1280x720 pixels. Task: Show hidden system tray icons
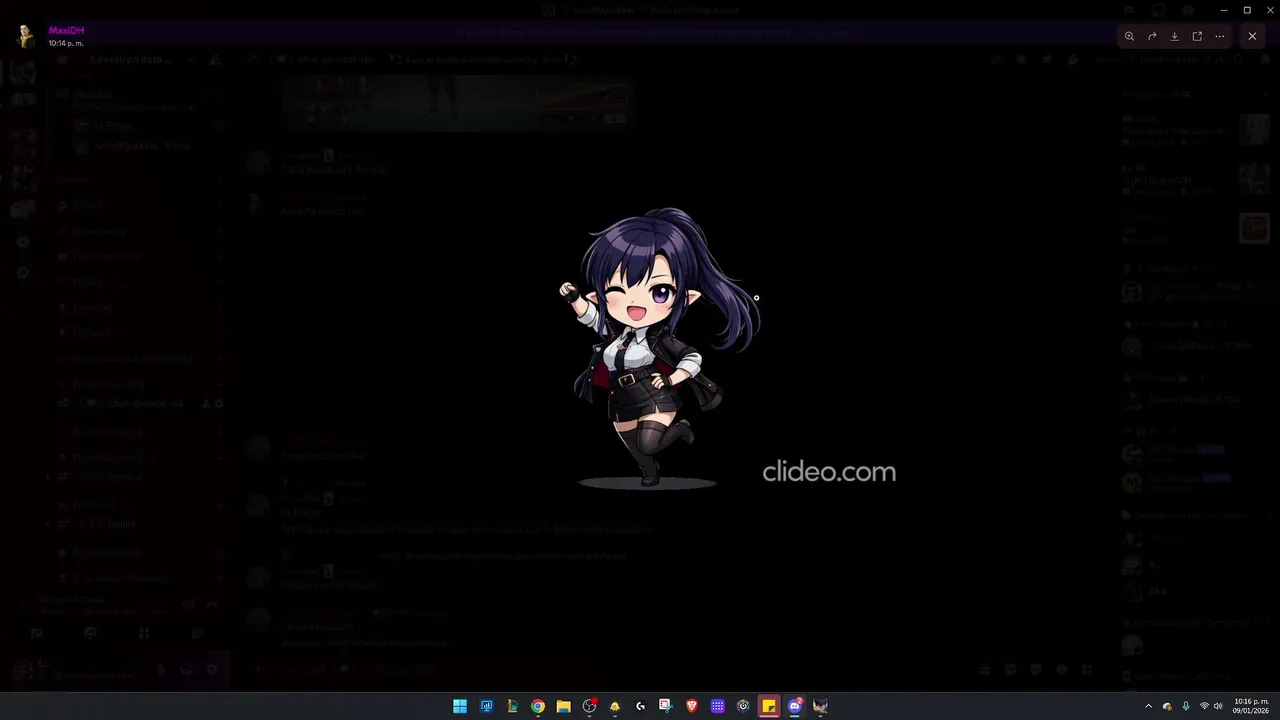click(1148, 706)
